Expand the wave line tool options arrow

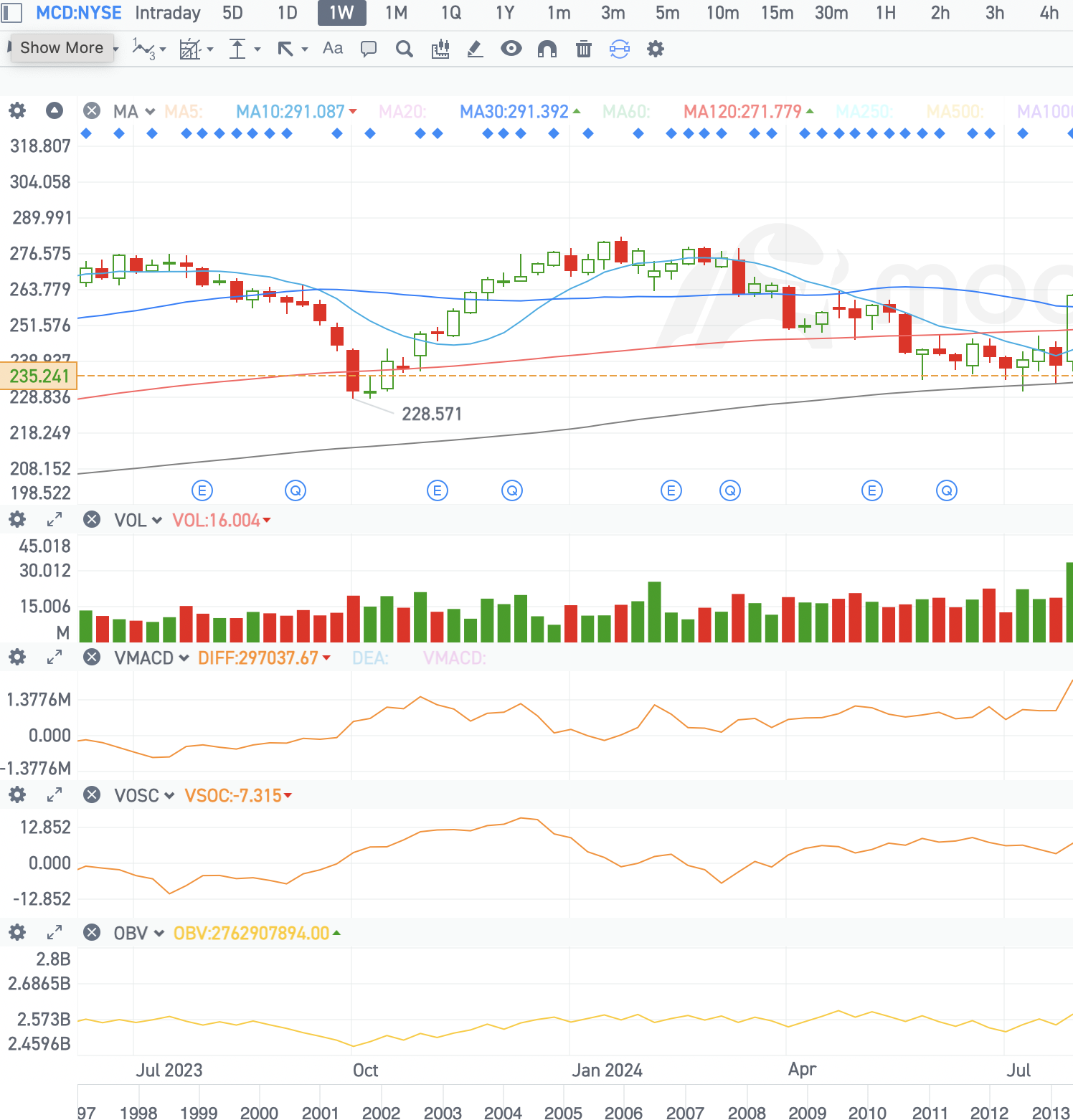pos(163,49)
